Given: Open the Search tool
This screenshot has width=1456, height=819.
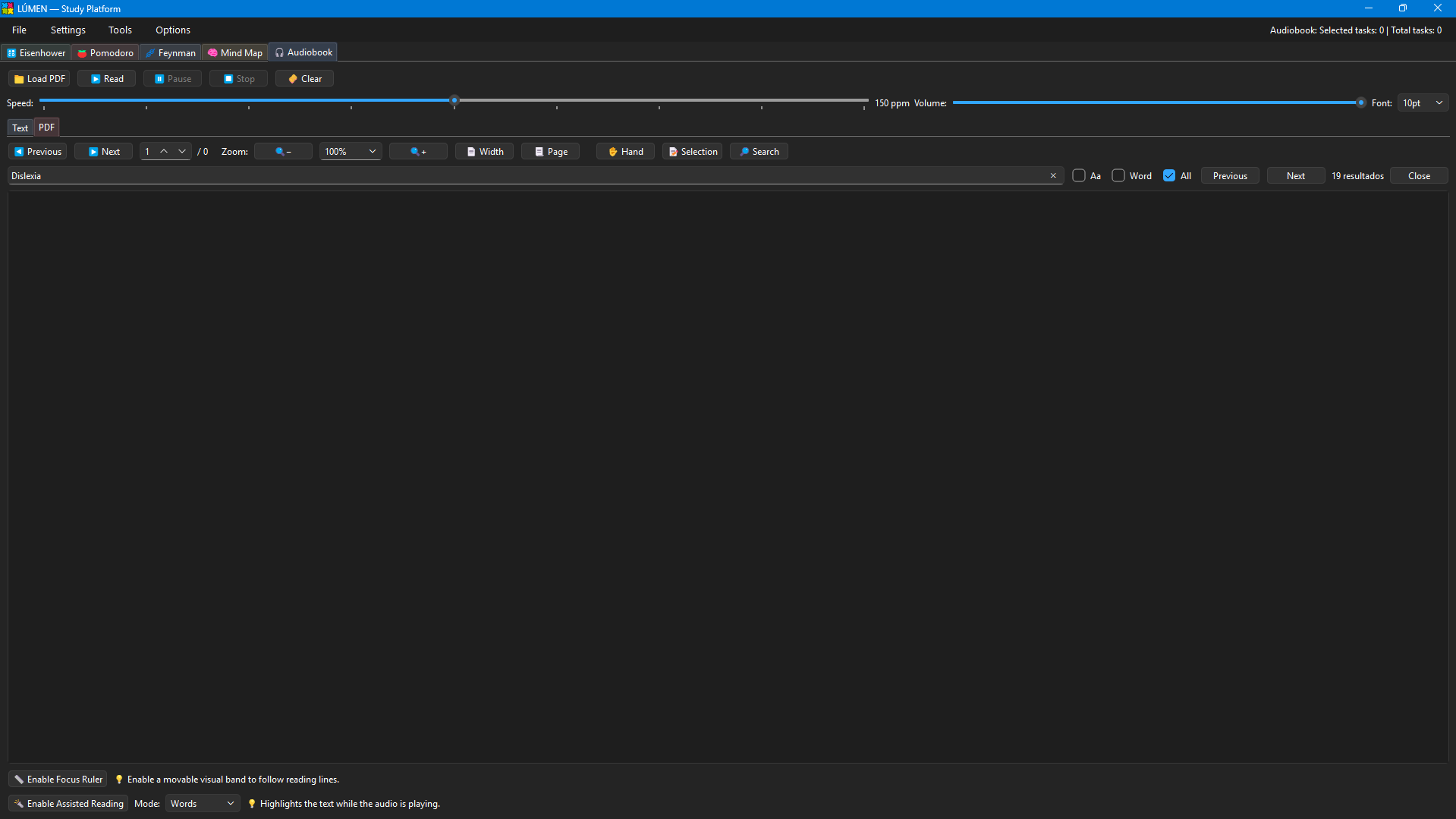Looking at the screenshot, I should [759, 152].
